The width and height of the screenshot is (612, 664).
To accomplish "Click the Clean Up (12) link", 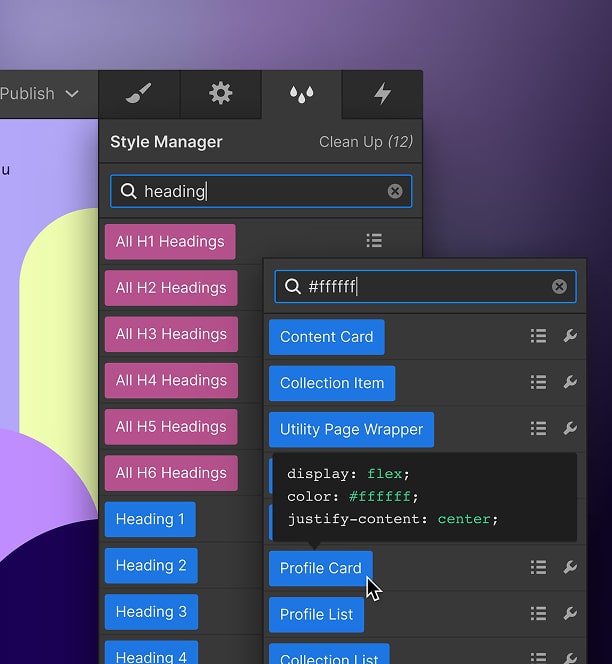I will (366, 142).
